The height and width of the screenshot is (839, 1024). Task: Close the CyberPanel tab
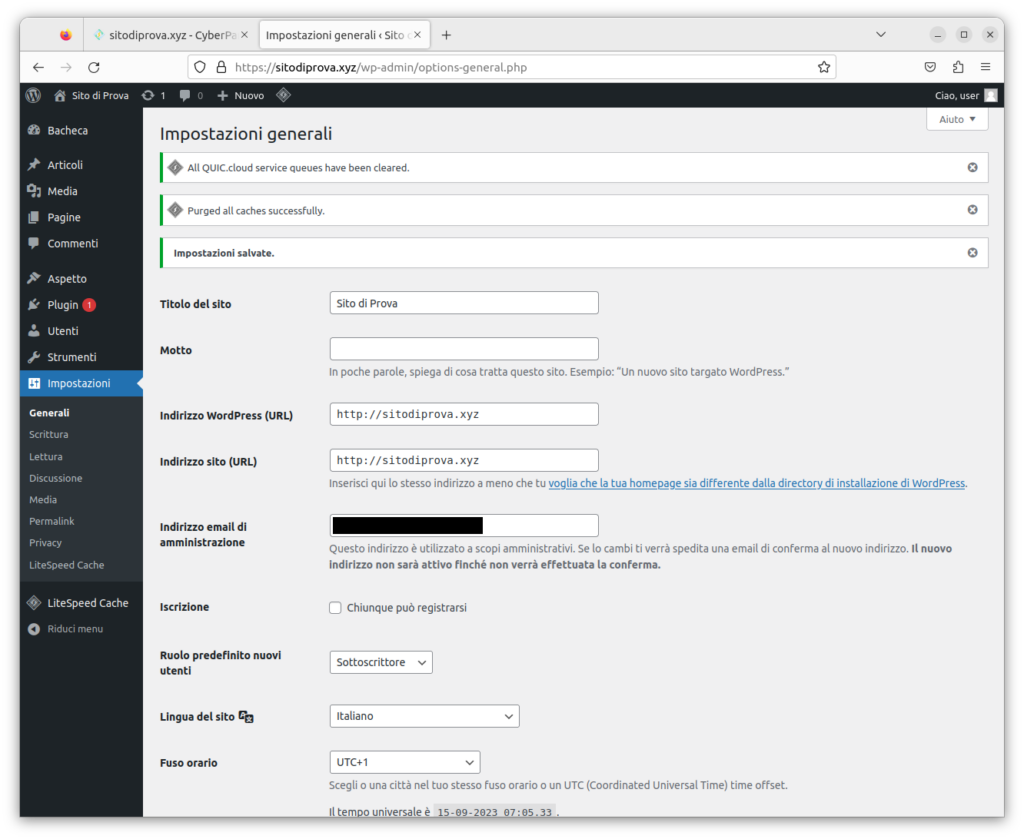(245, 35)
